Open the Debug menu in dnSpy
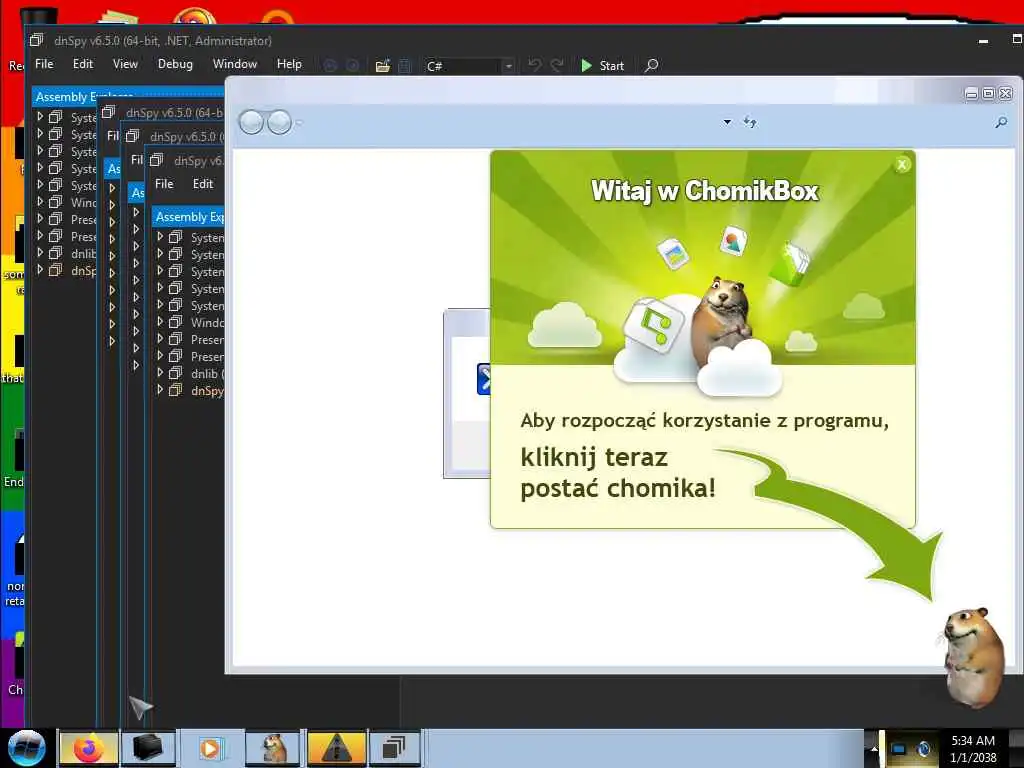Viewport: 1024px width, 768px height. [175, 64]
